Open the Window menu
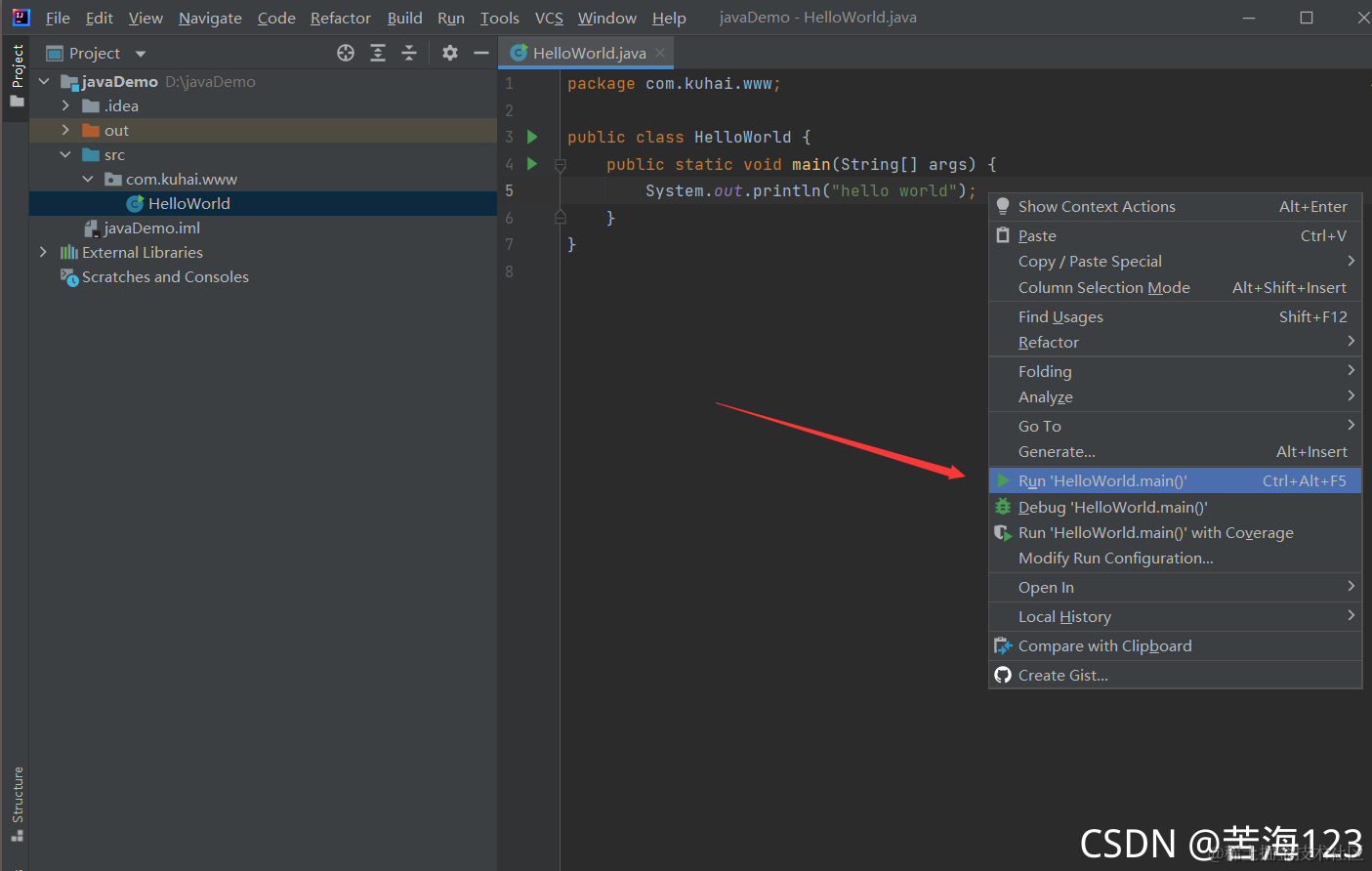Image resolution: width=1372 pixels, height=871 pixels. click(x=606, y=18)
